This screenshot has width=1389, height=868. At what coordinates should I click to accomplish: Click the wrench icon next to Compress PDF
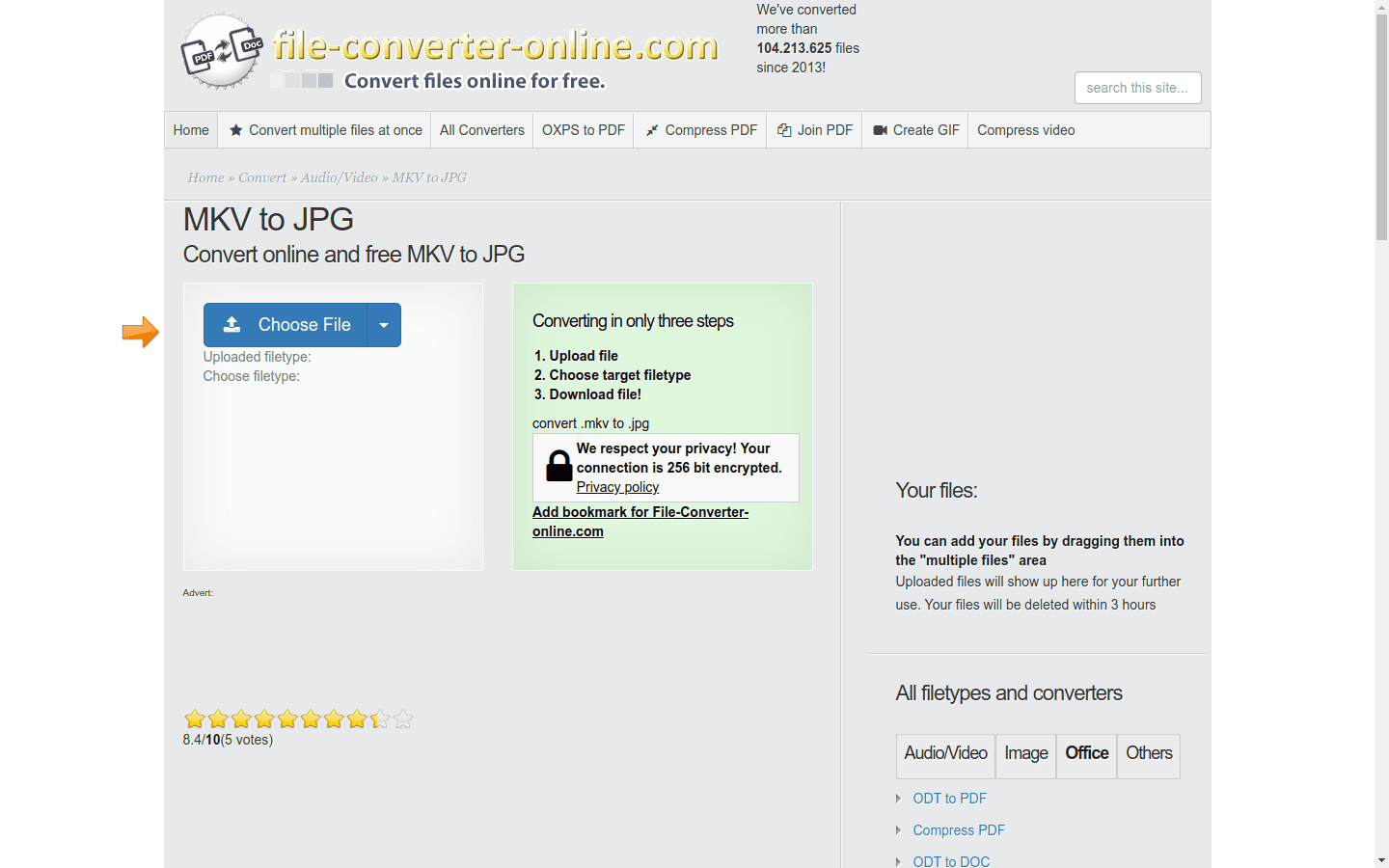651,128
